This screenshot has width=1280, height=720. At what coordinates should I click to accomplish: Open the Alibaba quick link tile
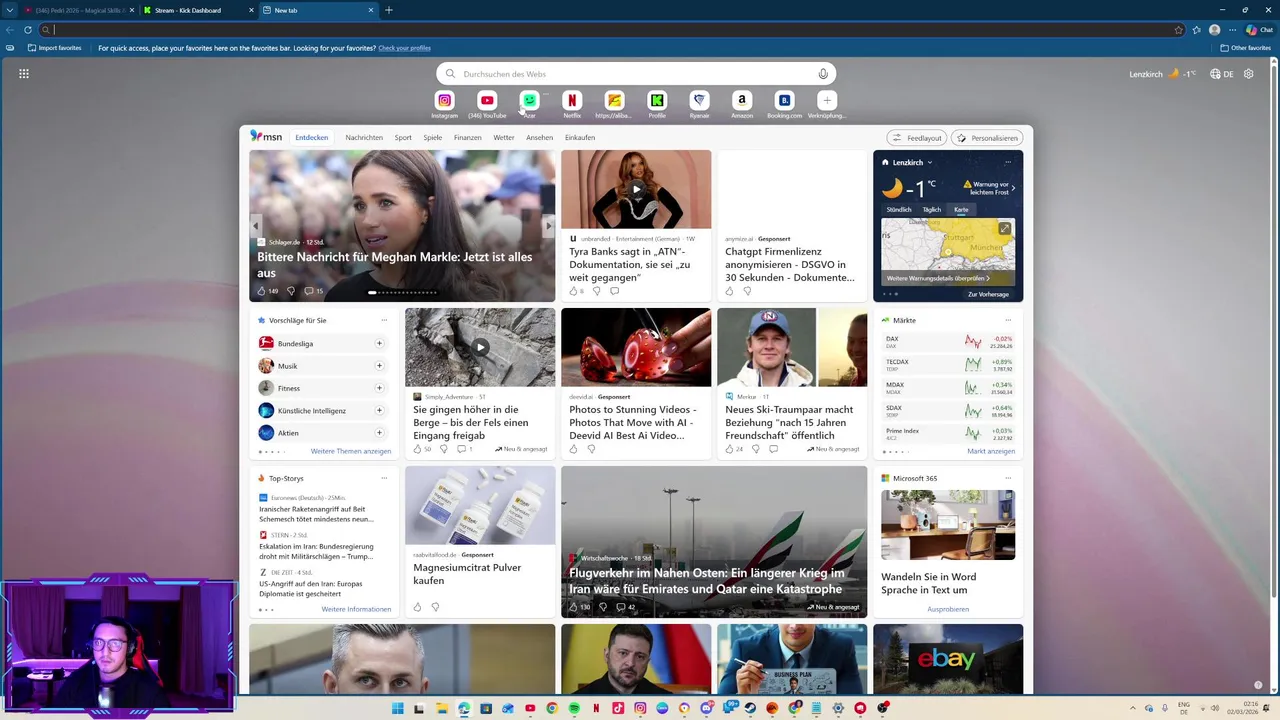[614, 100]
